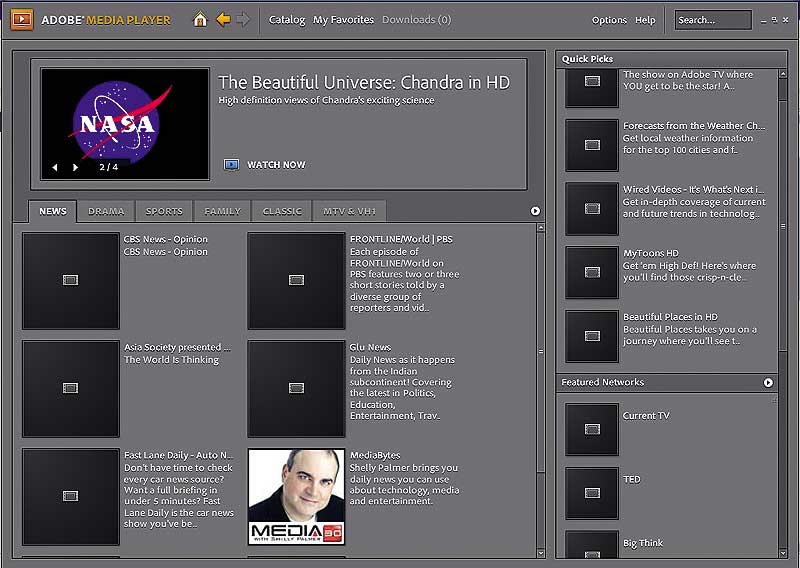Open the Catalog section

[287, 20]
